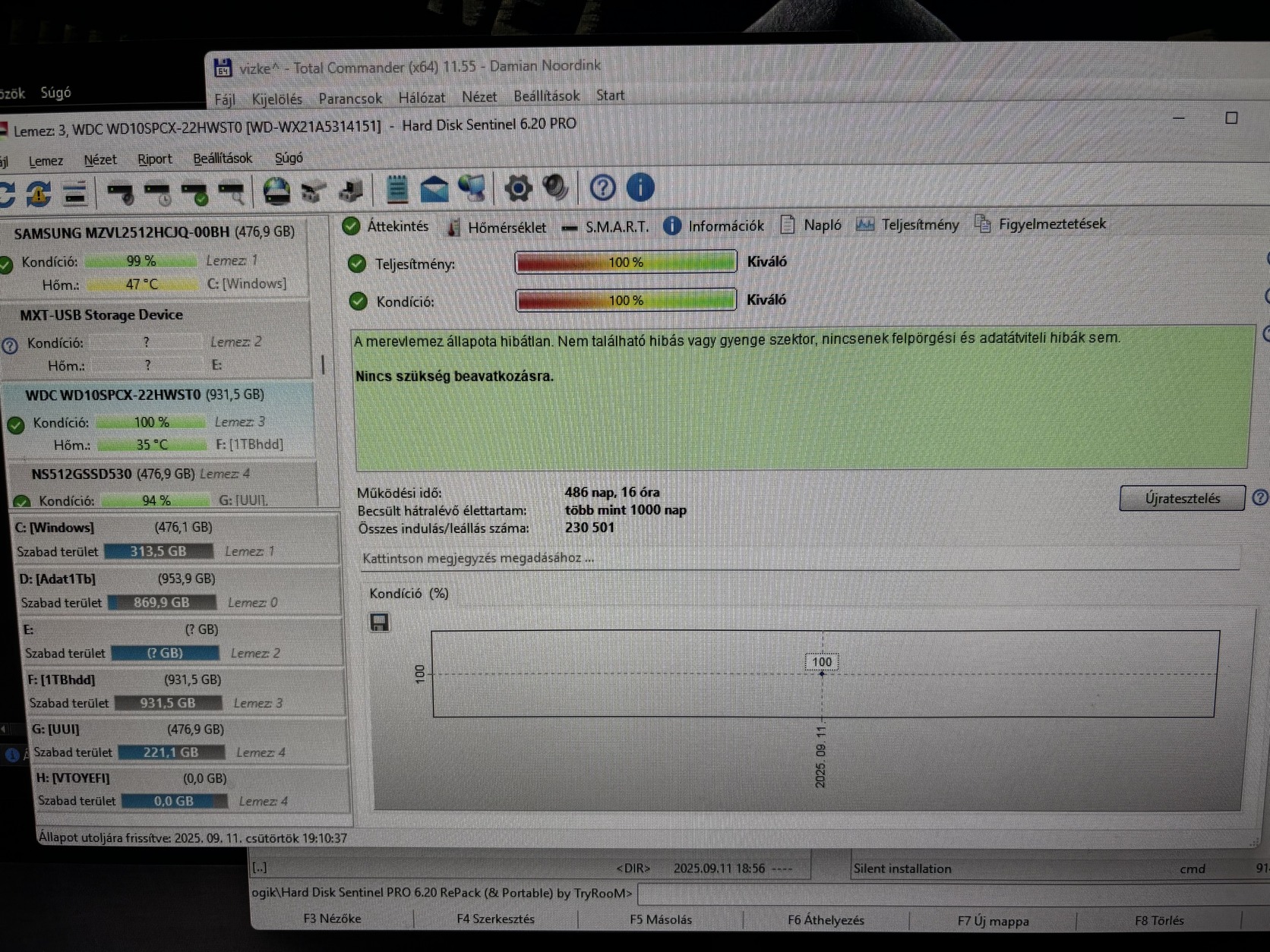Click the F3 Nézőke button in Total Commander
Image resolution: width=1270 pixels, height=952 pixels.
click(332, 919)
